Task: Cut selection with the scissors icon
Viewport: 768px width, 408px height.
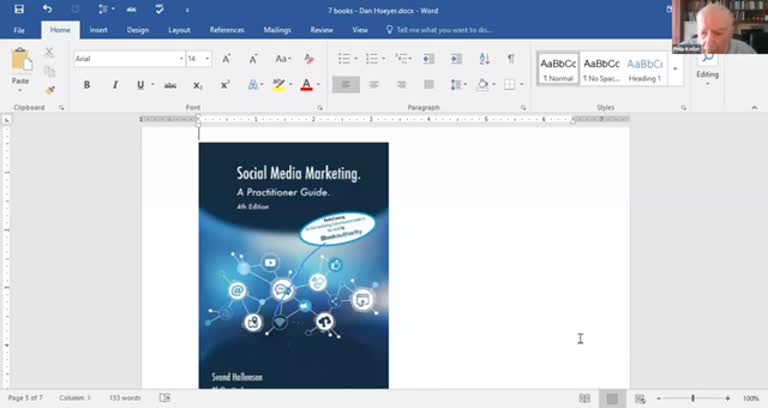Action: (49, 52)
